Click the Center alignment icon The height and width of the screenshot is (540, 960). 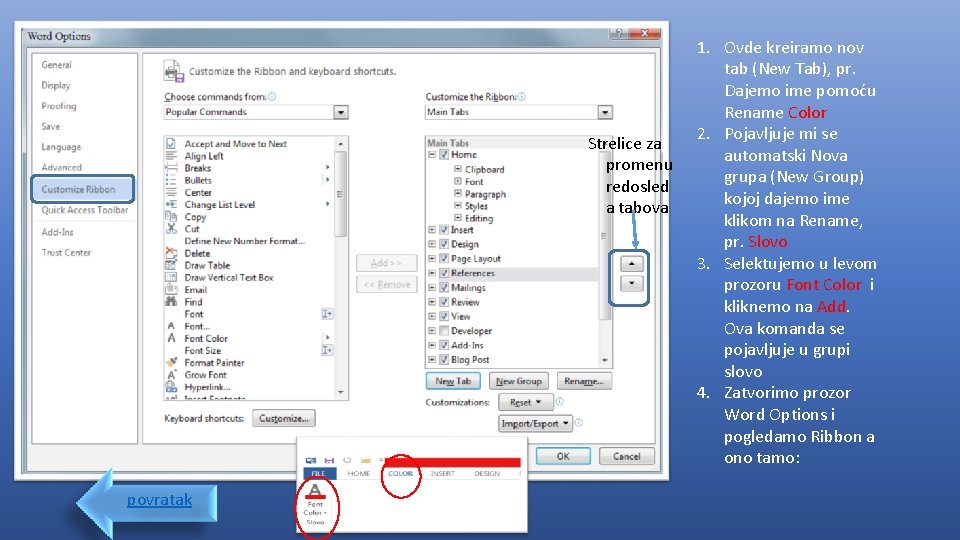point(171,192)
